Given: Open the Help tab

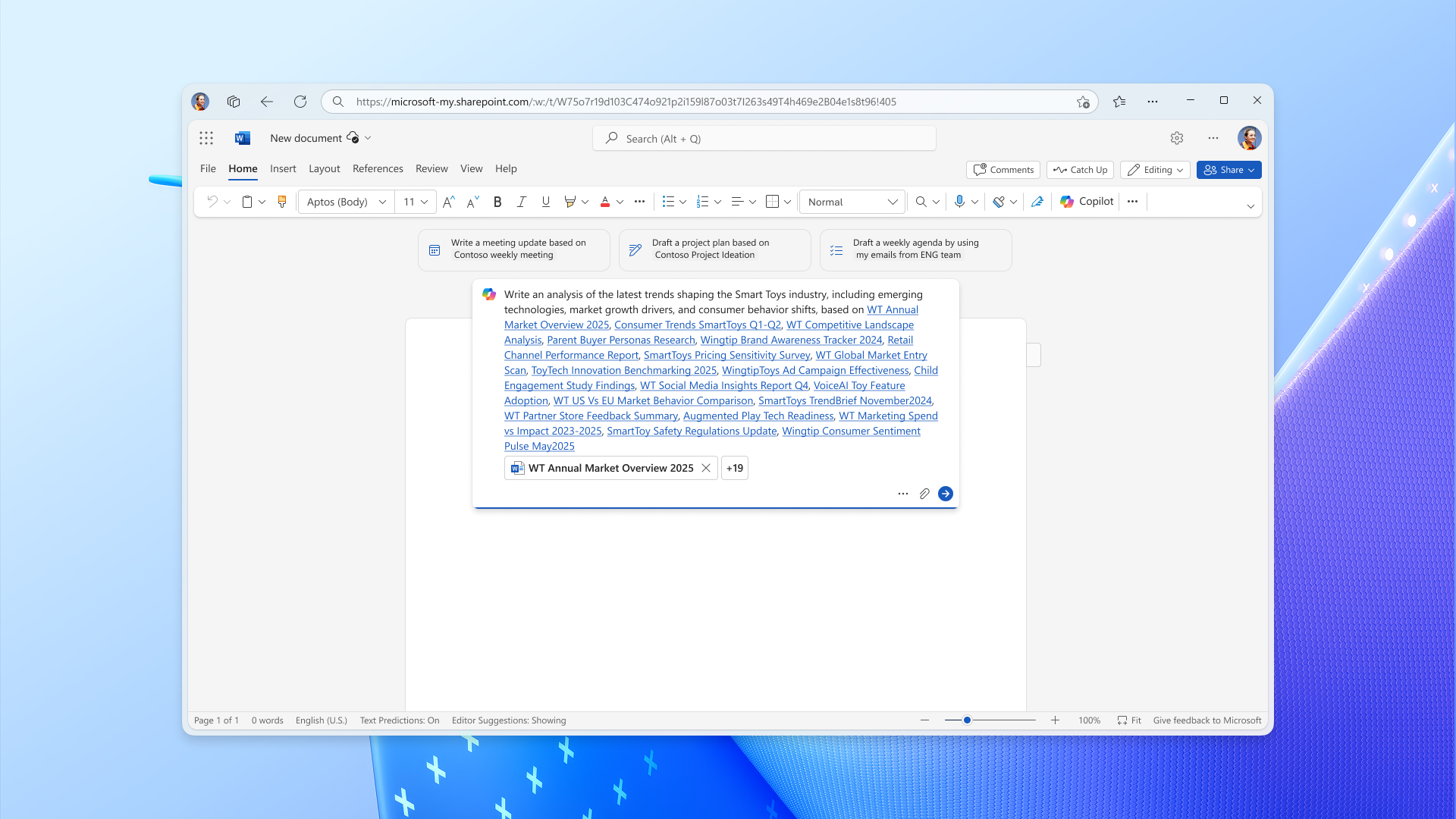Looking at the screenshot, I should [x=506, y=168].
